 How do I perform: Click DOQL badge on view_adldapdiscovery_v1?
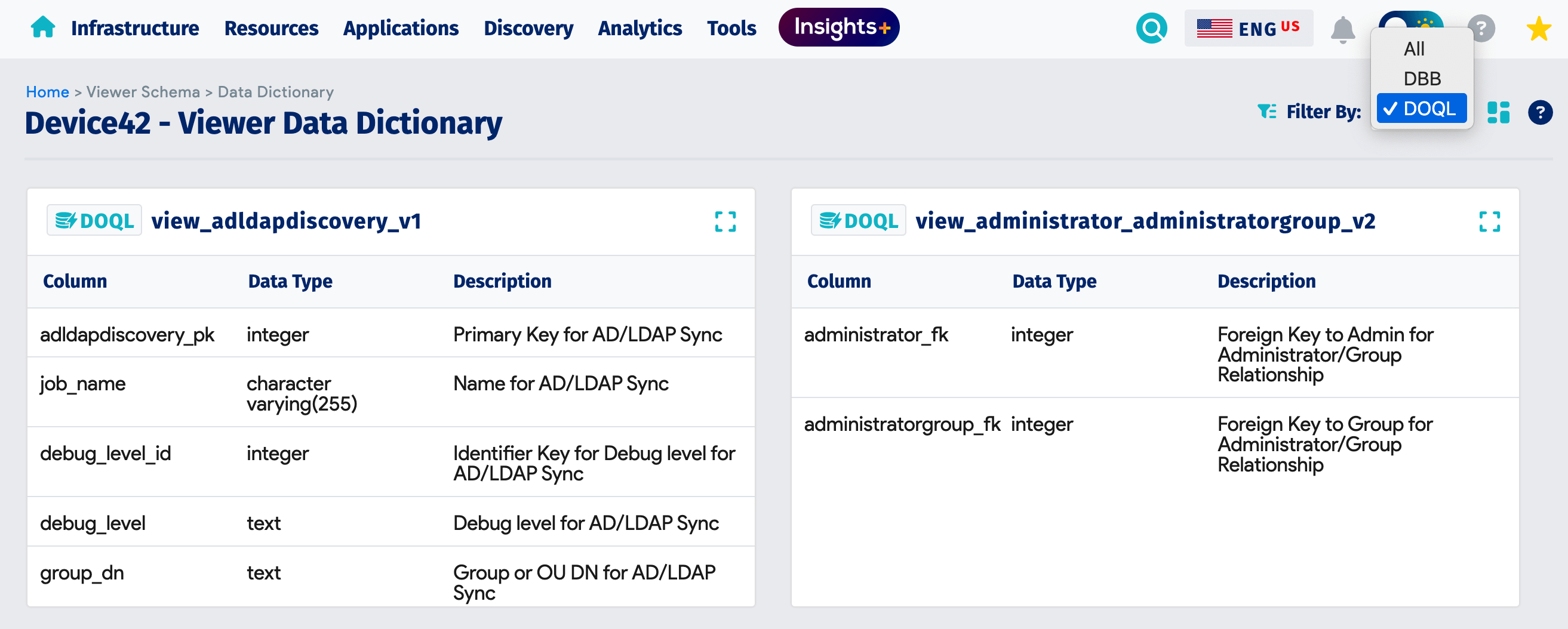94,220
